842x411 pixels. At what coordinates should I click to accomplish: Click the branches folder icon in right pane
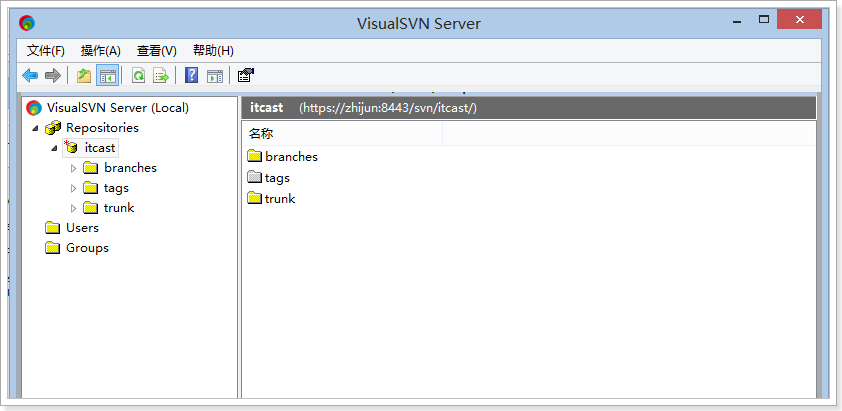pyautogui.click(x=255, y=156)
